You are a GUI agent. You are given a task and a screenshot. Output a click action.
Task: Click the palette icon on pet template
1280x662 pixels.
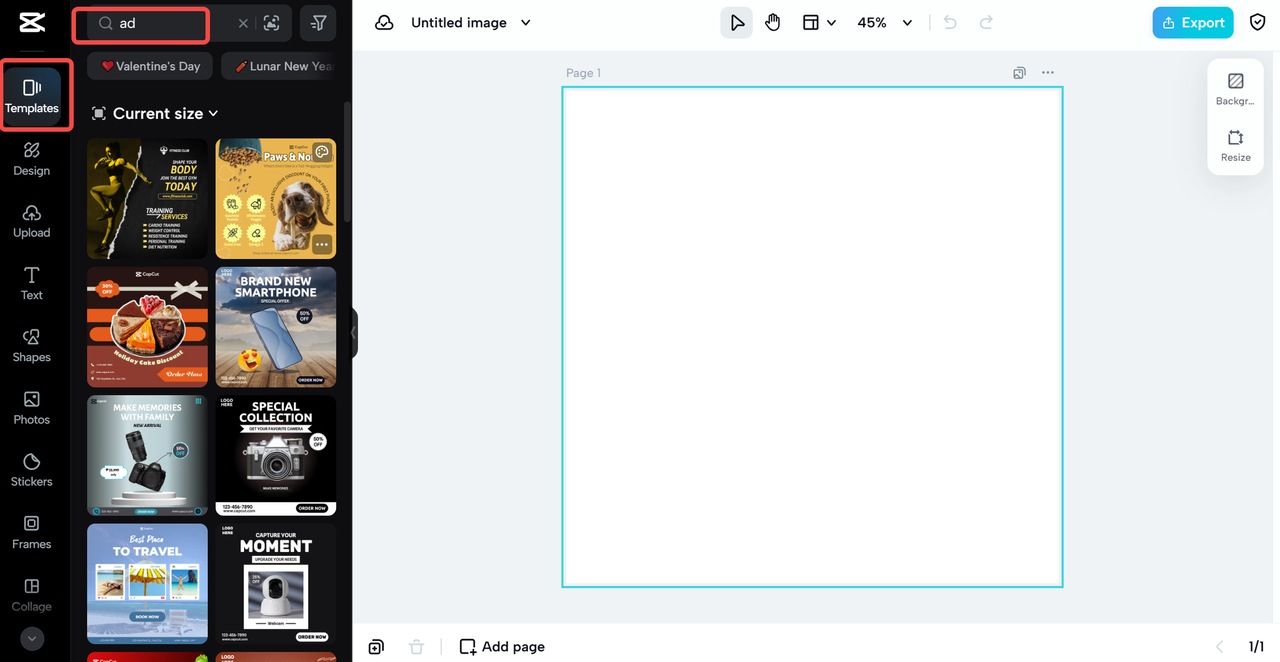pyautogui.click(x=322, y=153)
